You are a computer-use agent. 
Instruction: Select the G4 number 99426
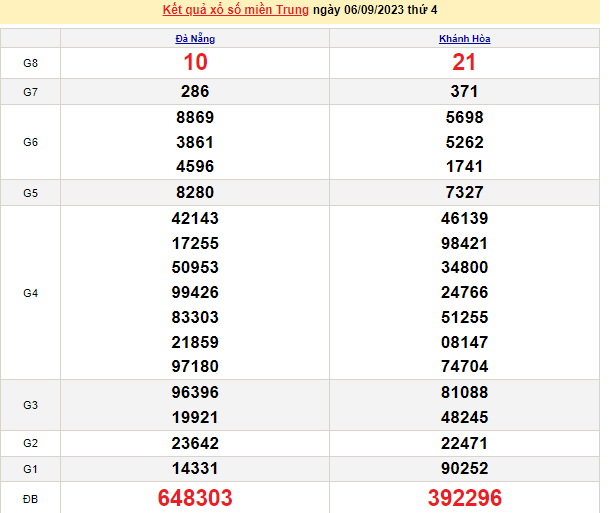[195, 293]
